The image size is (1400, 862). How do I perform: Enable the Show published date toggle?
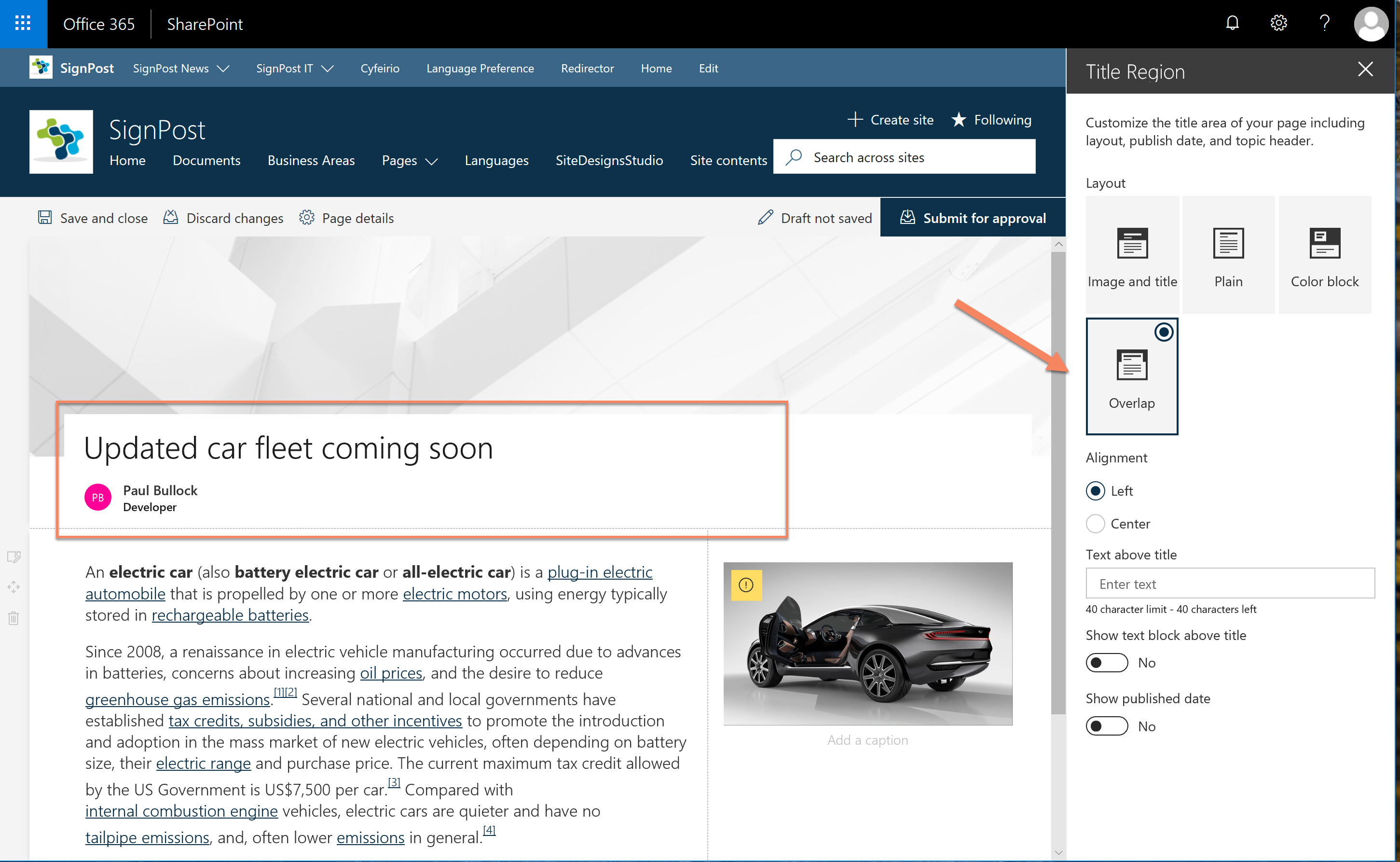tap(1106, 726)
